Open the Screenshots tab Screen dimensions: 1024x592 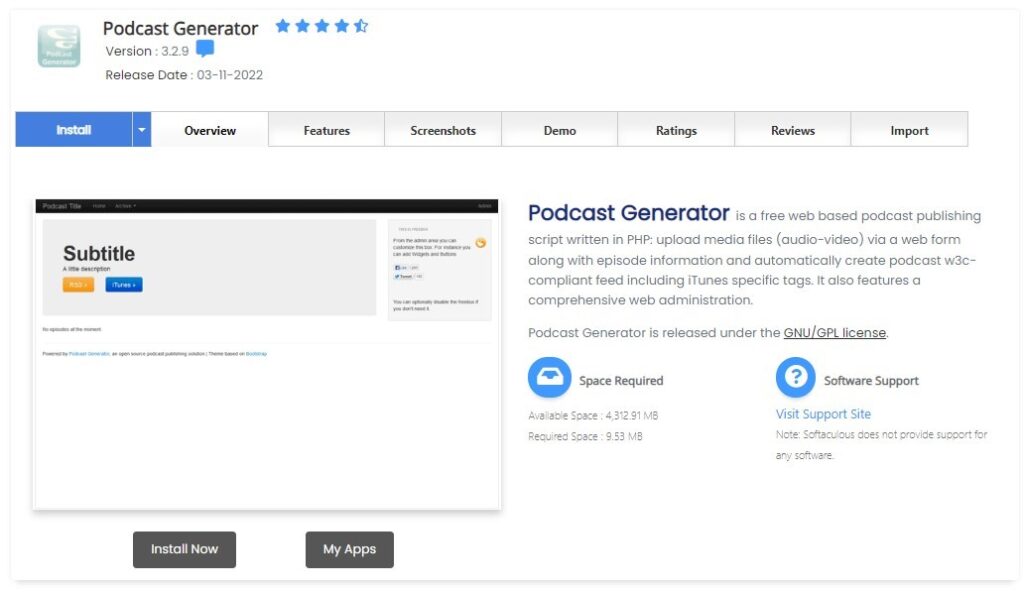point(443,130)
